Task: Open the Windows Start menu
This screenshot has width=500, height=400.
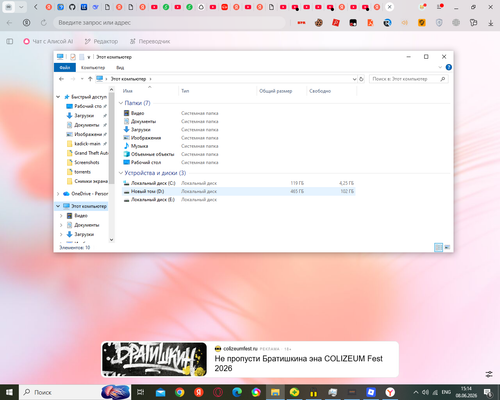Action: 9,392
